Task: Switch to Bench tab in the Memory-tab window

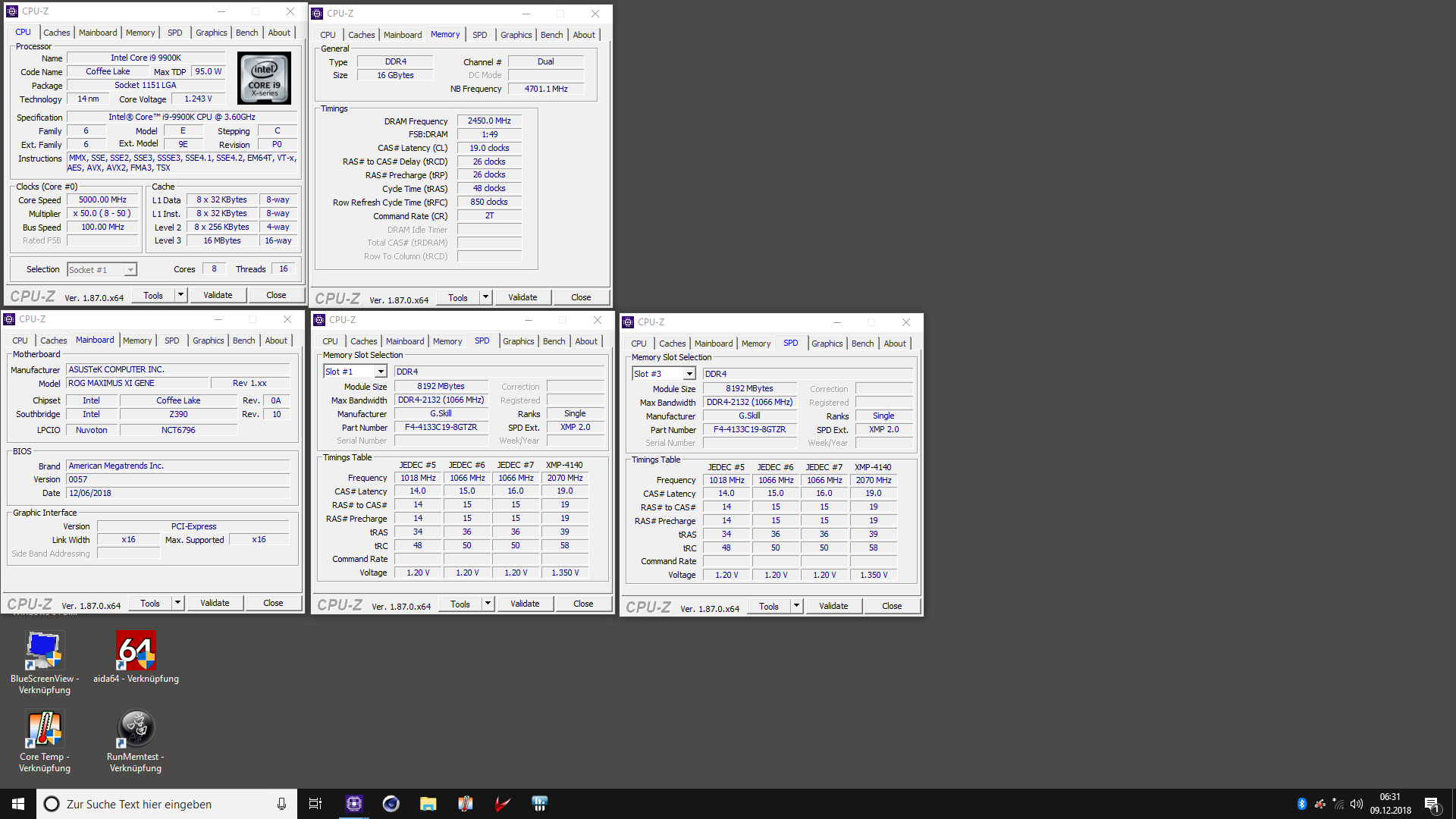Action: (551, 35)
